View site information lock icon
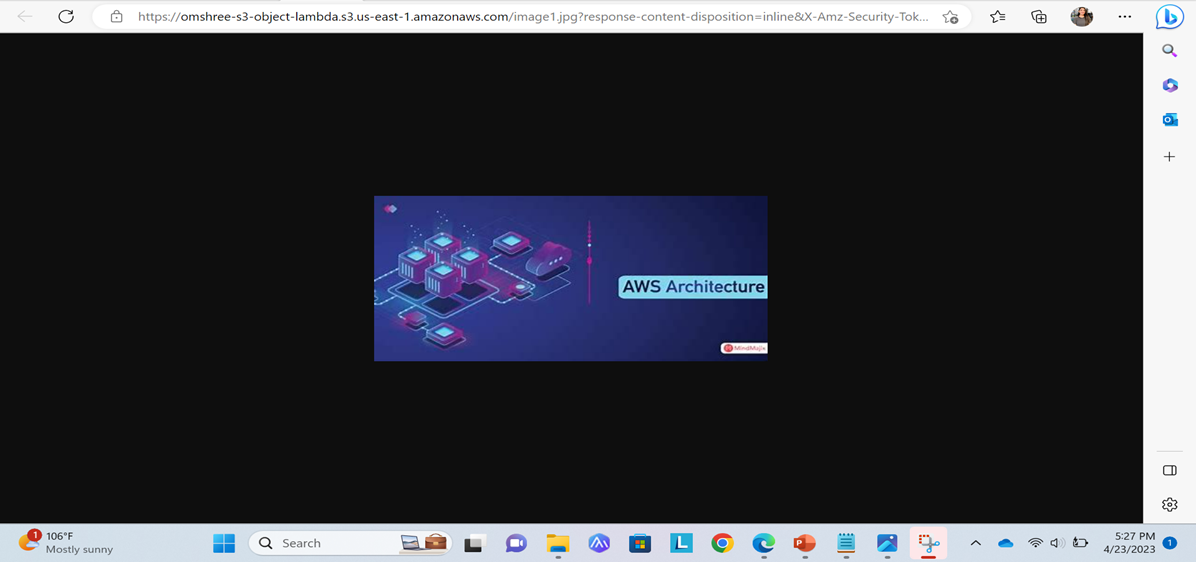The width and height of the screenshot is (1196, 562). (116, 17)
